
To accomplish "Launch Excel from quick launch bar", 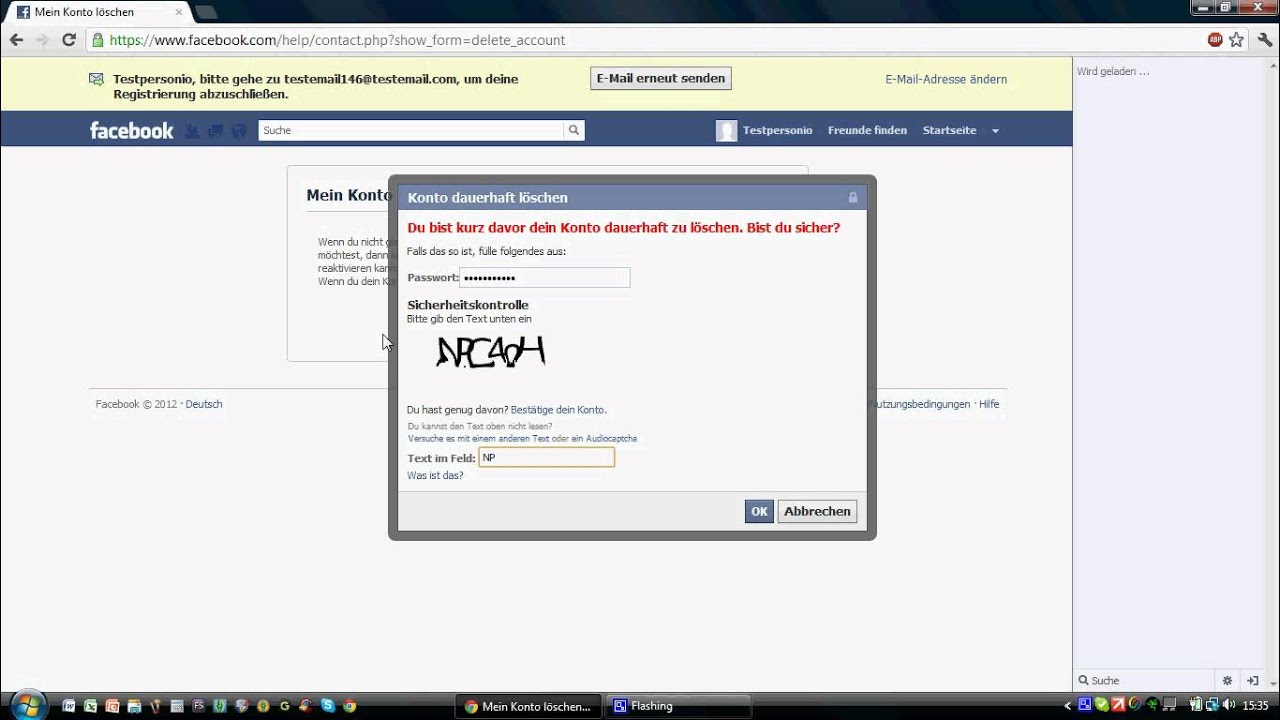I will (x=90, y=706).
